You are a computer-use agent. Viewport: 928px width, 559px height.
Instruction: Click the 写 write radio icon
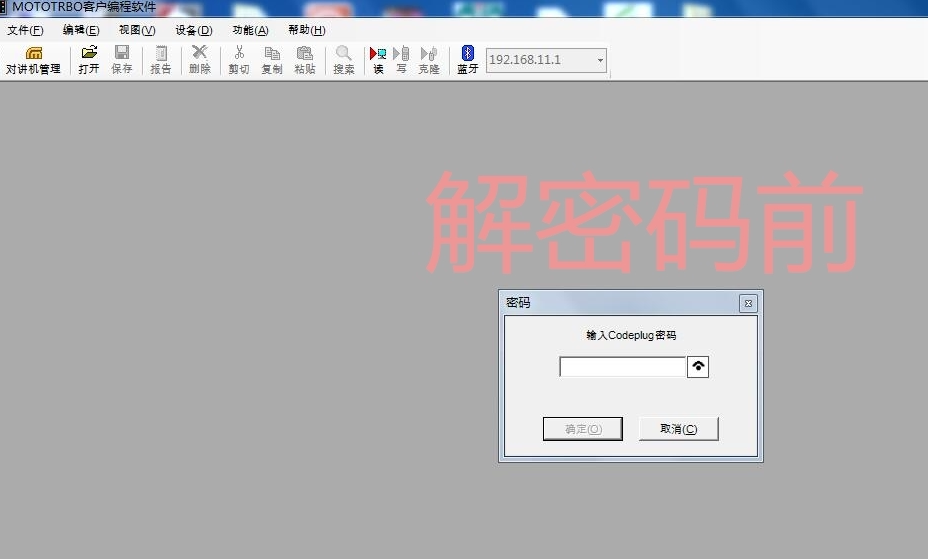tap(401, 60)
